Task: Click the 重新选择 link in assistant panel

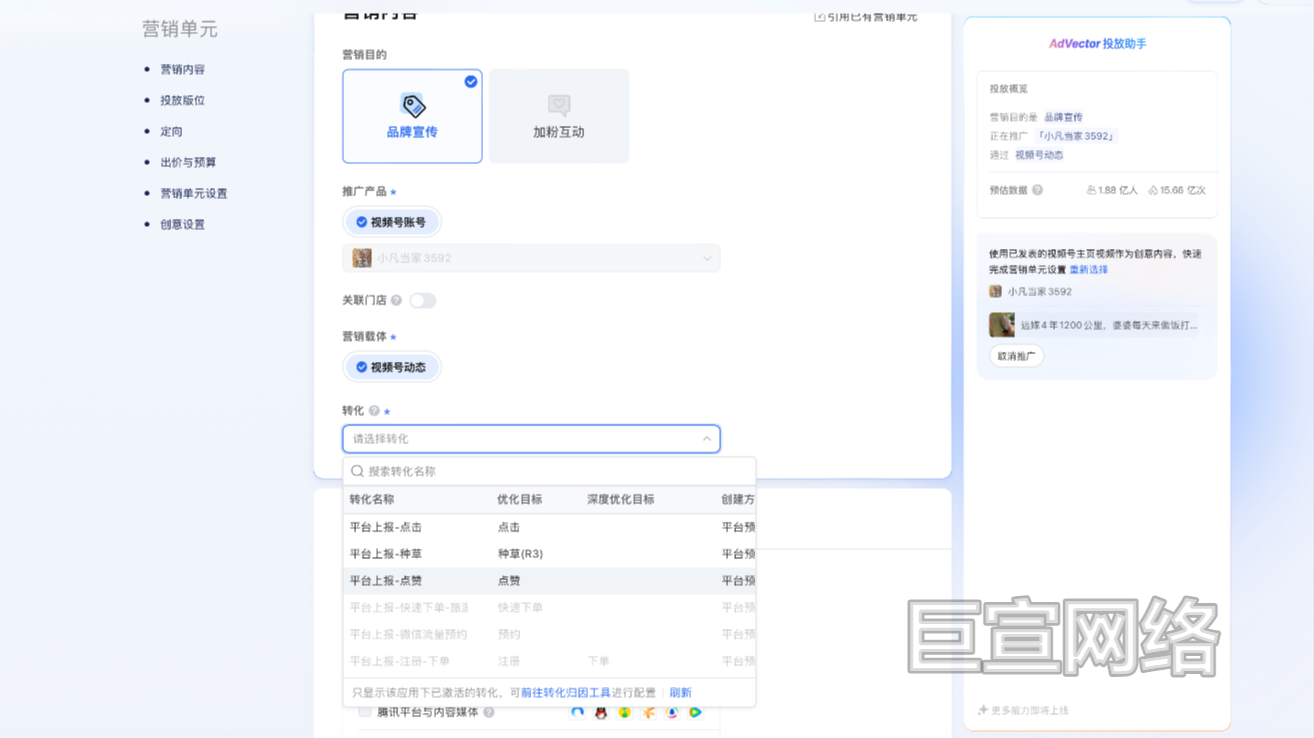Action: 1088,270
